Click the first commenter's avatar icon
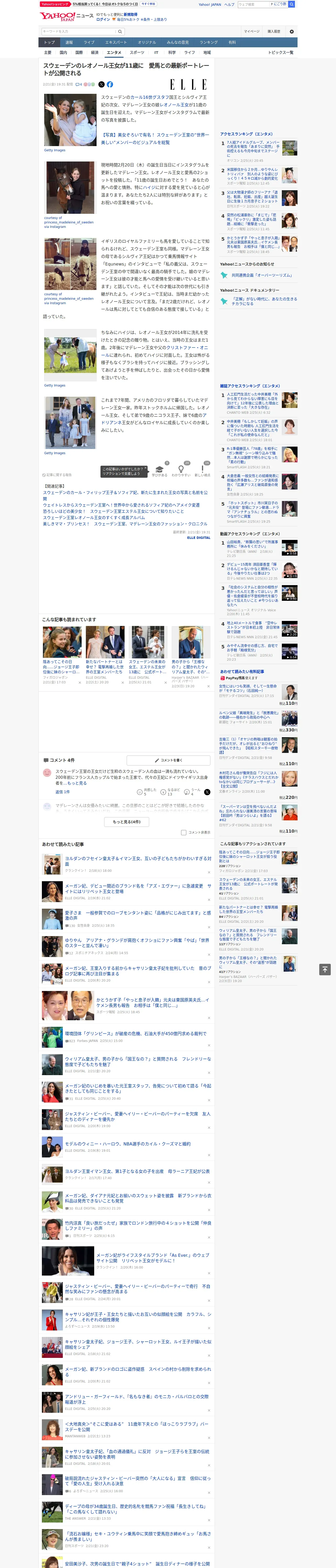 point(47,773)
